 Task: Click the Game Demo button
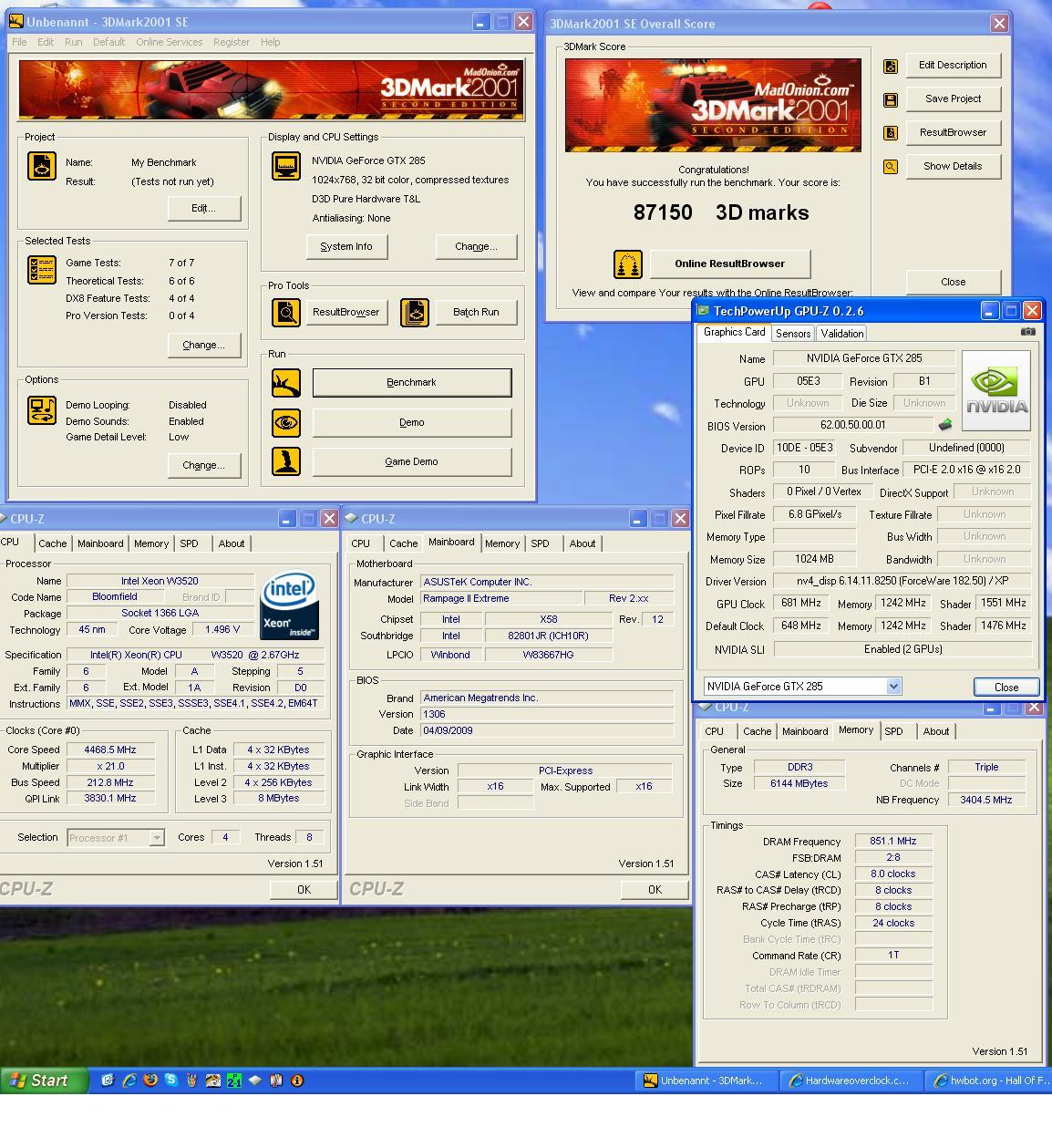412,462
